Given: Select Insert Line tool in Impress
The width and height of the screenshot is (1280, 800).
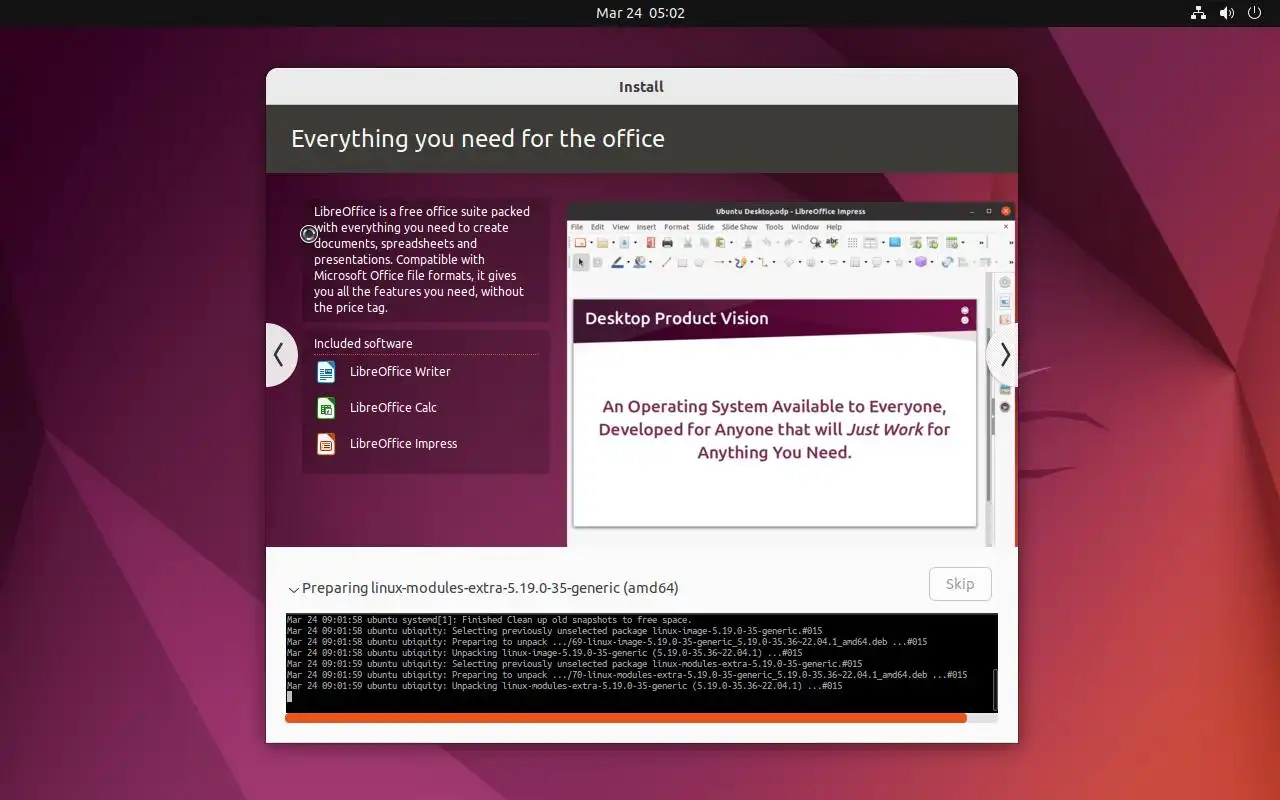Looking at the screenshot, I should pos(666,263).
